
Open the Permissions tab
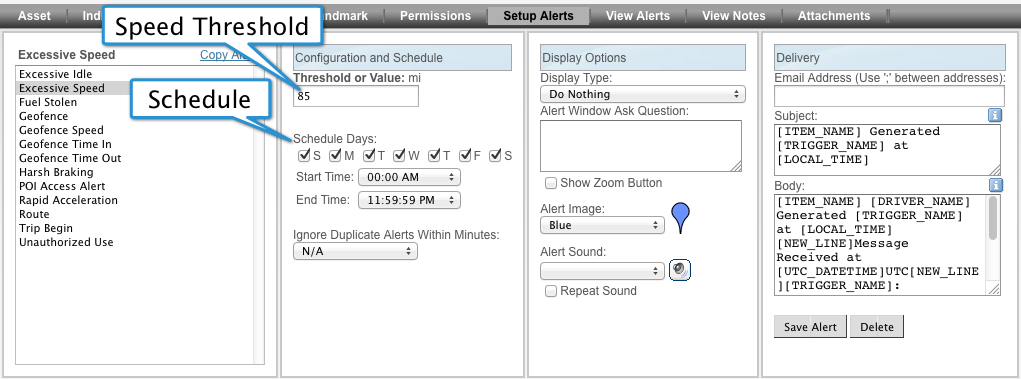pos(435,16)
